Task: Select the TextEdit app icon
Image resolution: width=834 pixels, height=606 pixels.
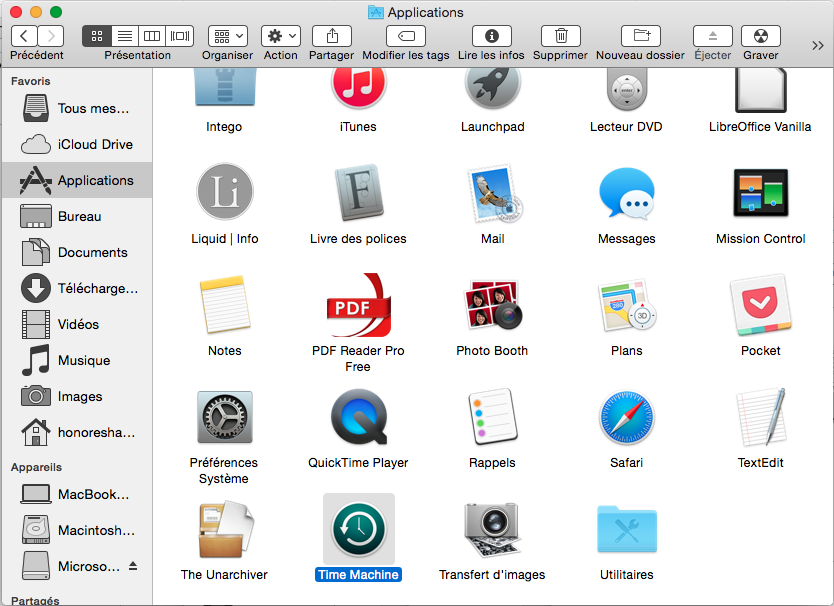Action: pos(761,417)
